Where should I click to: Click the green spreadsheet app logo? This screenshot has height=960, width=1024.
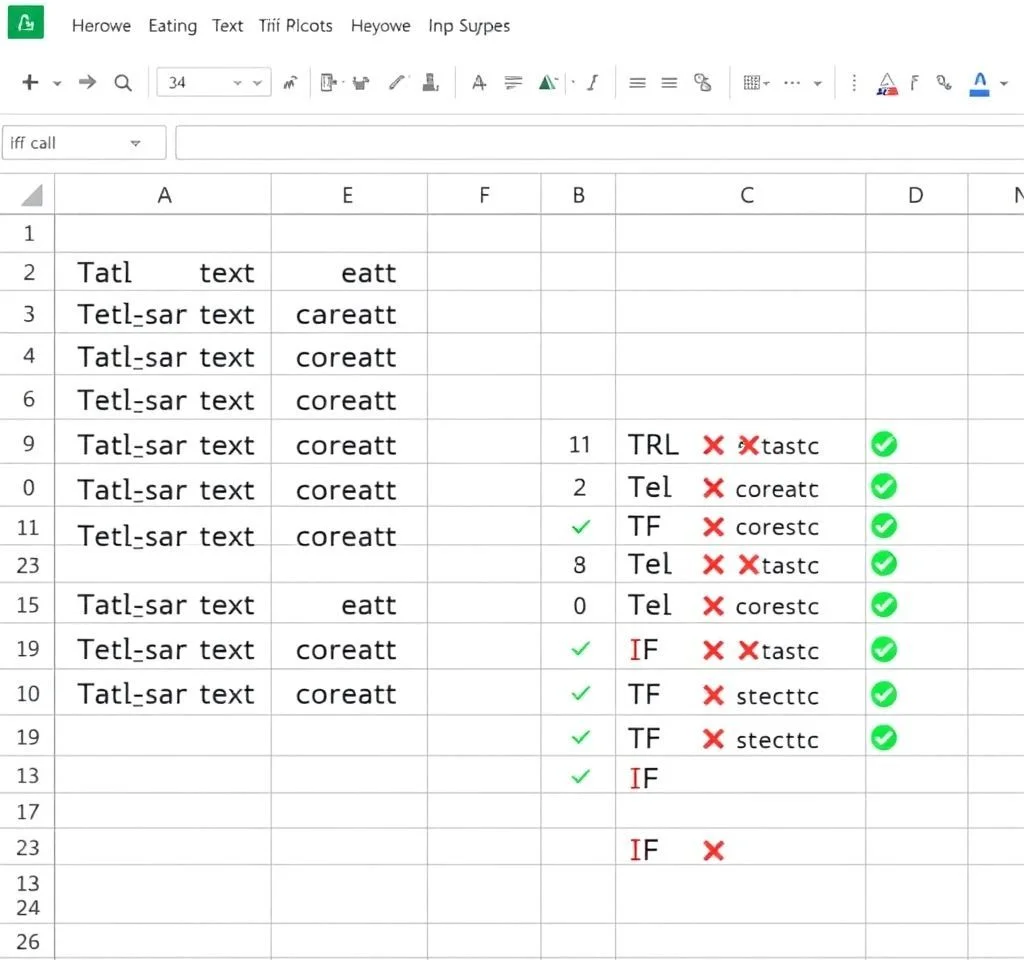pyautogui.click(x=25, y=23)
